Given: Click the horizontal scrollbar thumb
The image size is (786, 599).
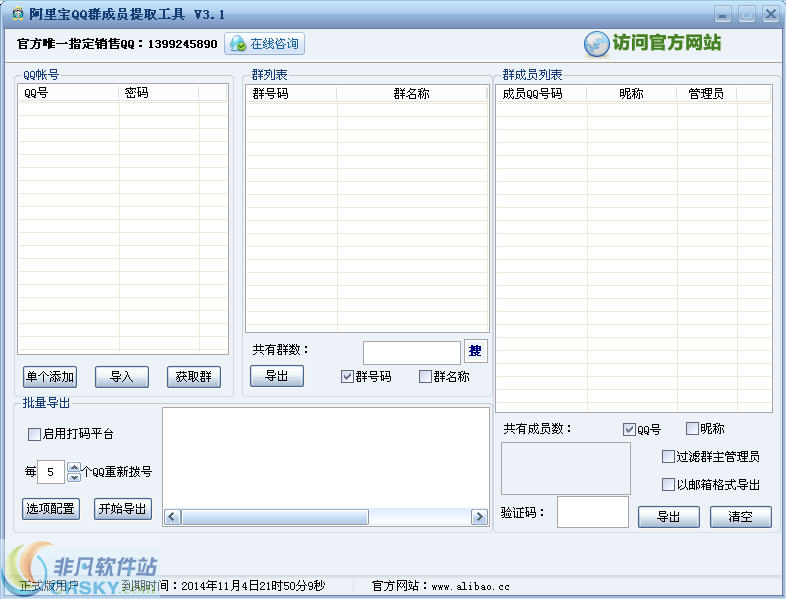Looking at the screenshot, I should [x=275, y=517].
